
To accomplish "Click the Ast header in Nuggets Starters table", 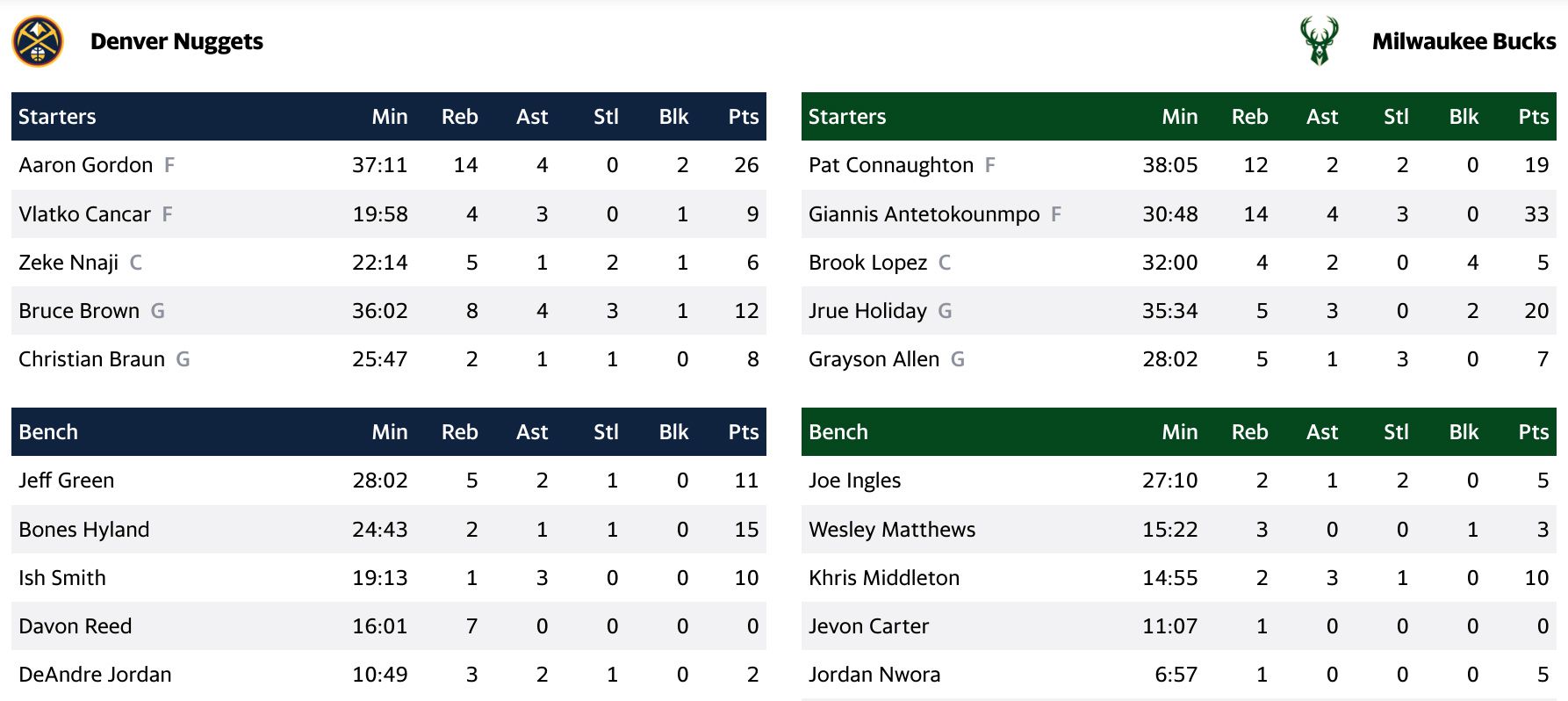I will click(x=532, y=117).
